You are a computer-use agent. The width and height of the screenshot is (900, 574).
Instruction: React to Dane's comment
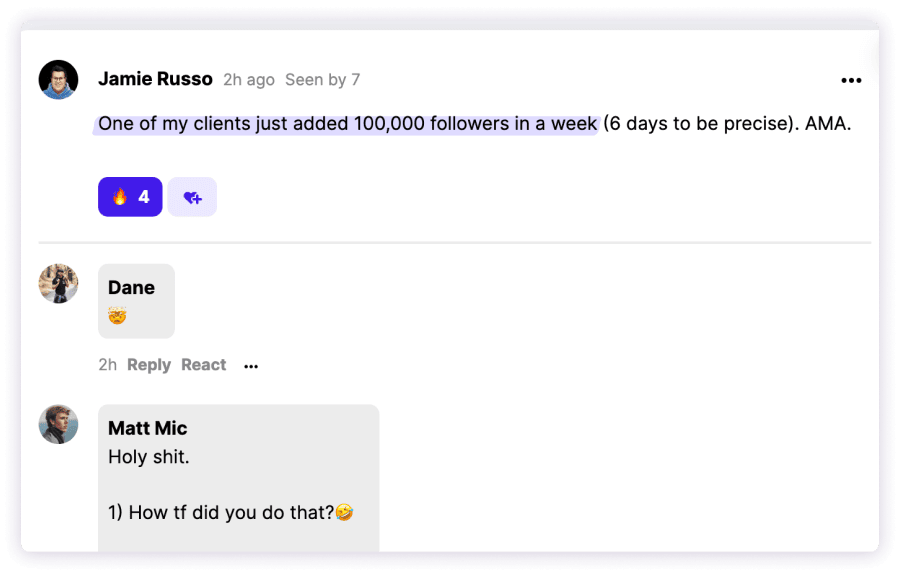tap(203, 365)
